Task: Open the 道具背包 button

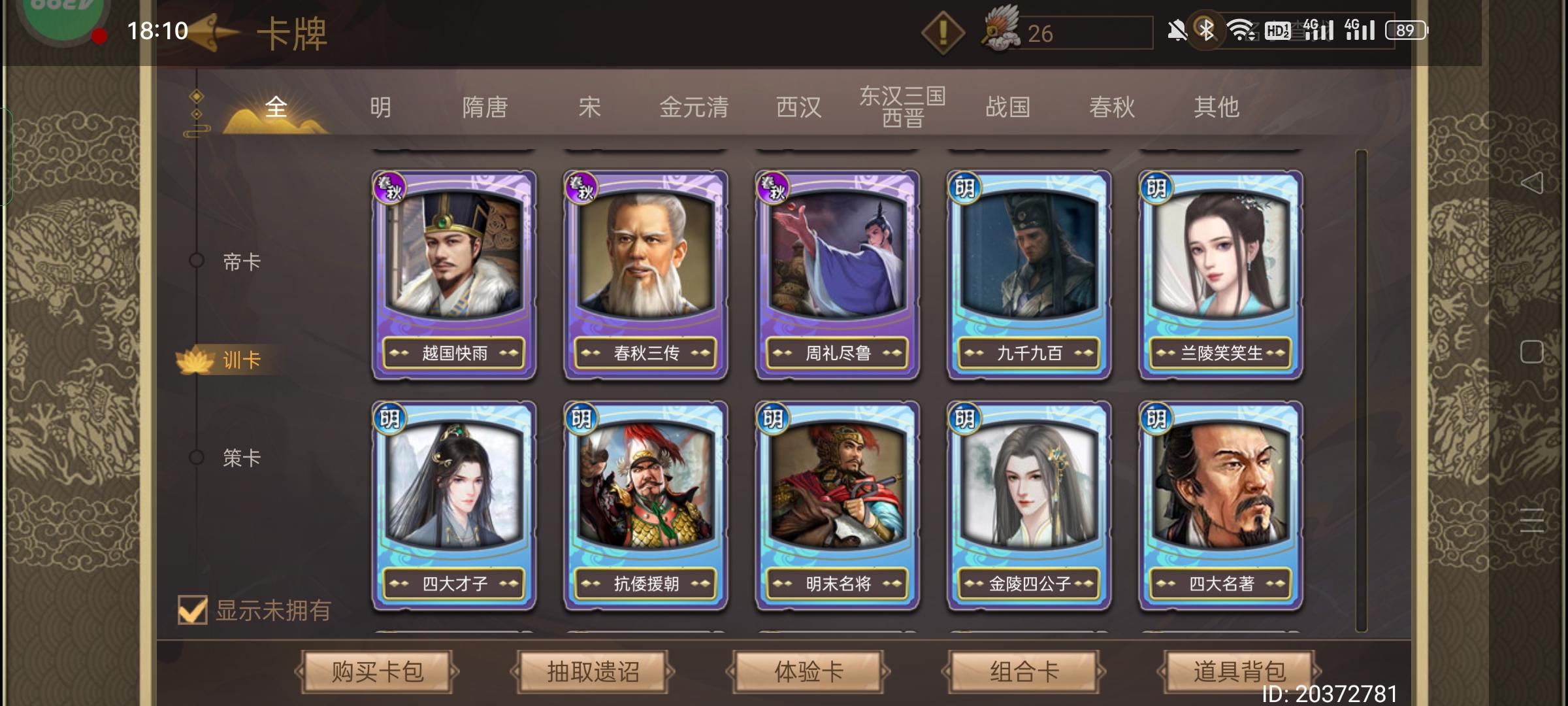Action: 1239,671
